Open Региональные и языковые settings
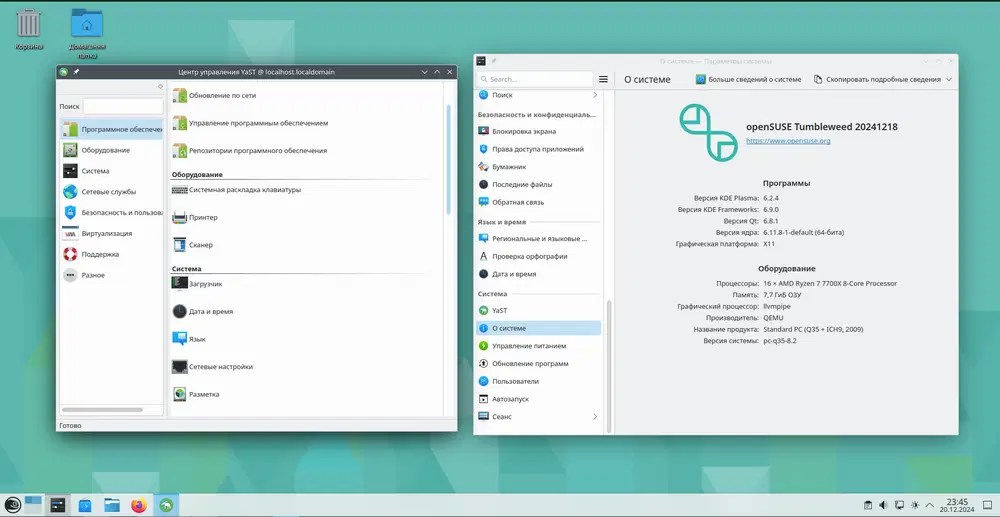Viewport: 1000px width, 517px height. click(538, 238)
